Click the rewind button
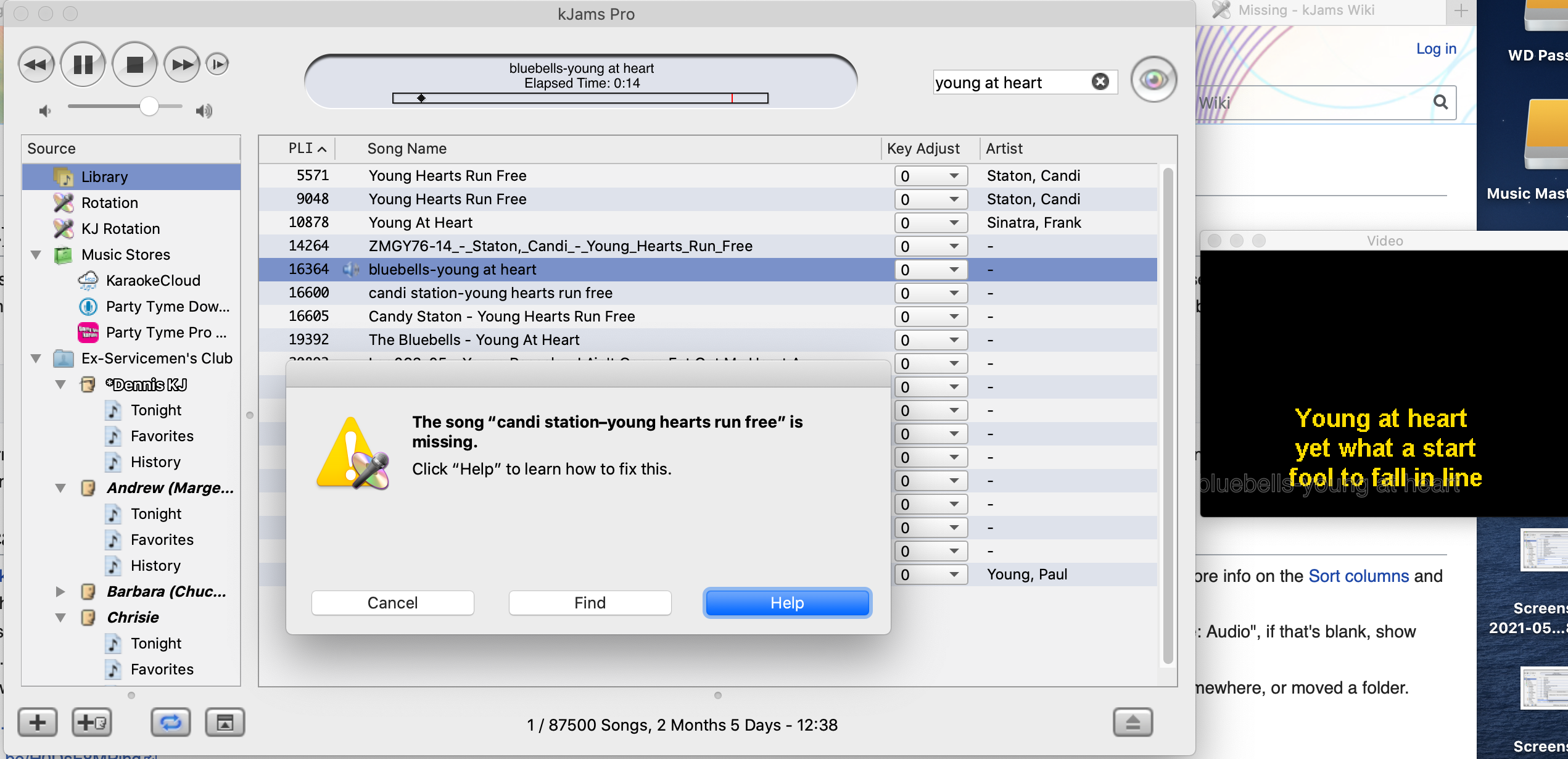This screenshot has height=759, width=1568. [36, 64]
